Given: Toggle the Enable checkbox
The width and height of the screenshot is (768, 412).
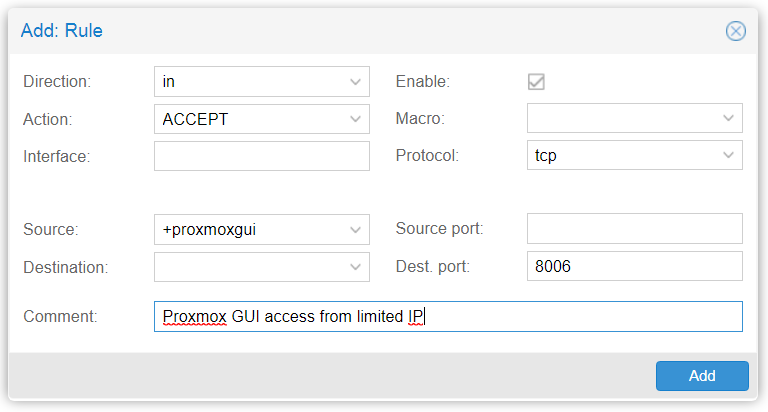Looking at the screenshot, I should [536, 81].
